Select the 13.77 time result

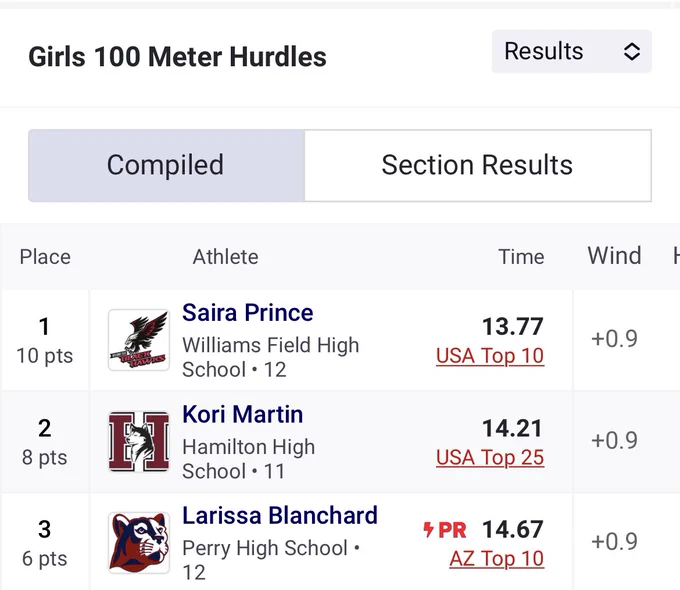513,327
